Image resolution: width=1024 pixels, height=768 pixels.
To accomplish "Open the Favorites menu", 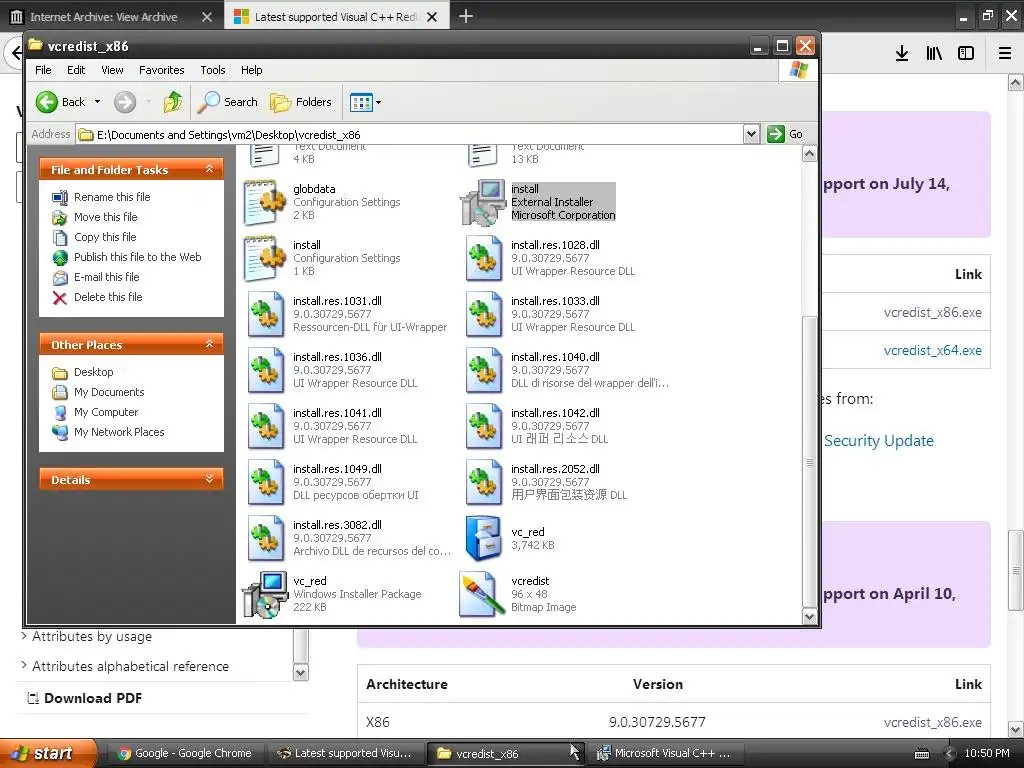I will click(161, 70).
